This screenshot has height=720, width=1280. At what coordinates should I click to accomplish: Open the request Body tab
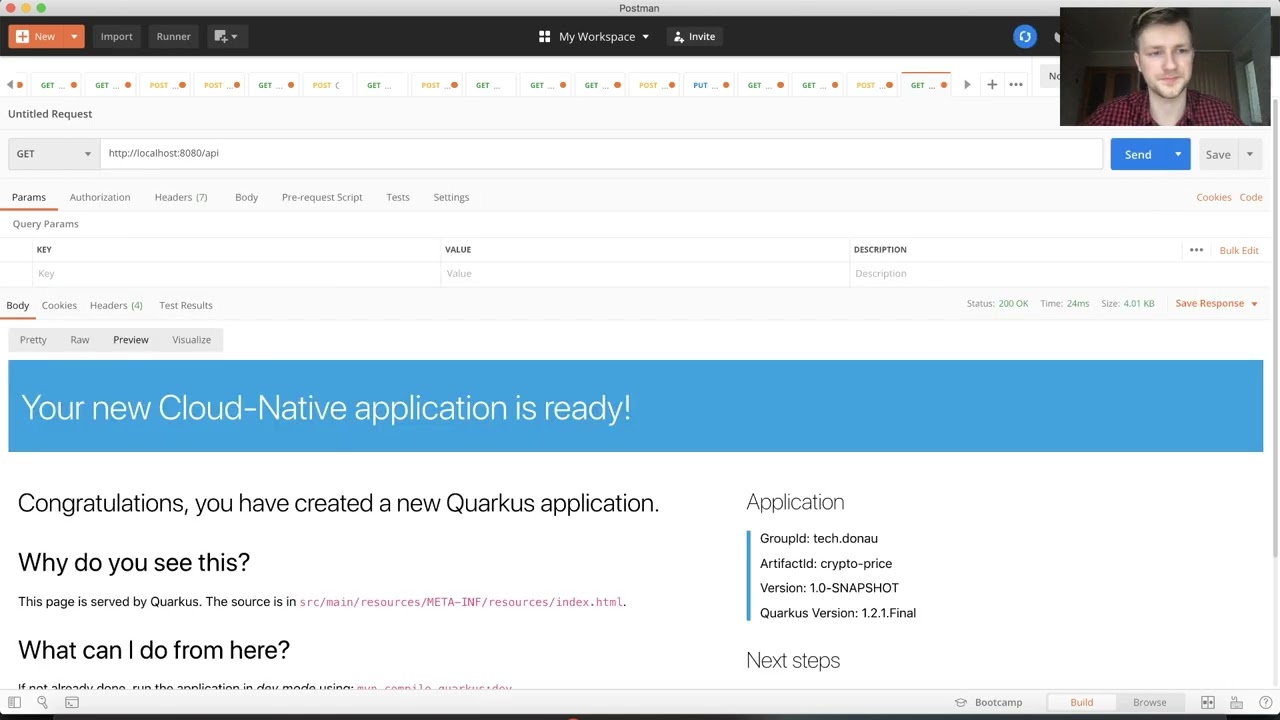(x=246, y=197)
